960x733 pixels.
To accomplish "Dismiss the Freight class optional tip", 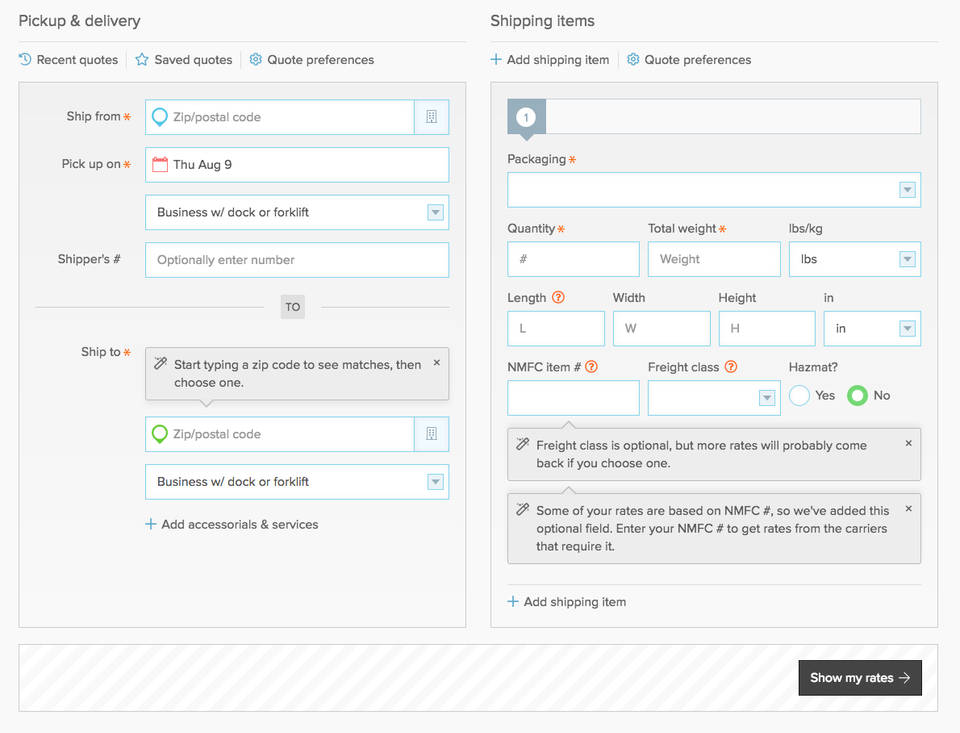I will click(908, 443).
